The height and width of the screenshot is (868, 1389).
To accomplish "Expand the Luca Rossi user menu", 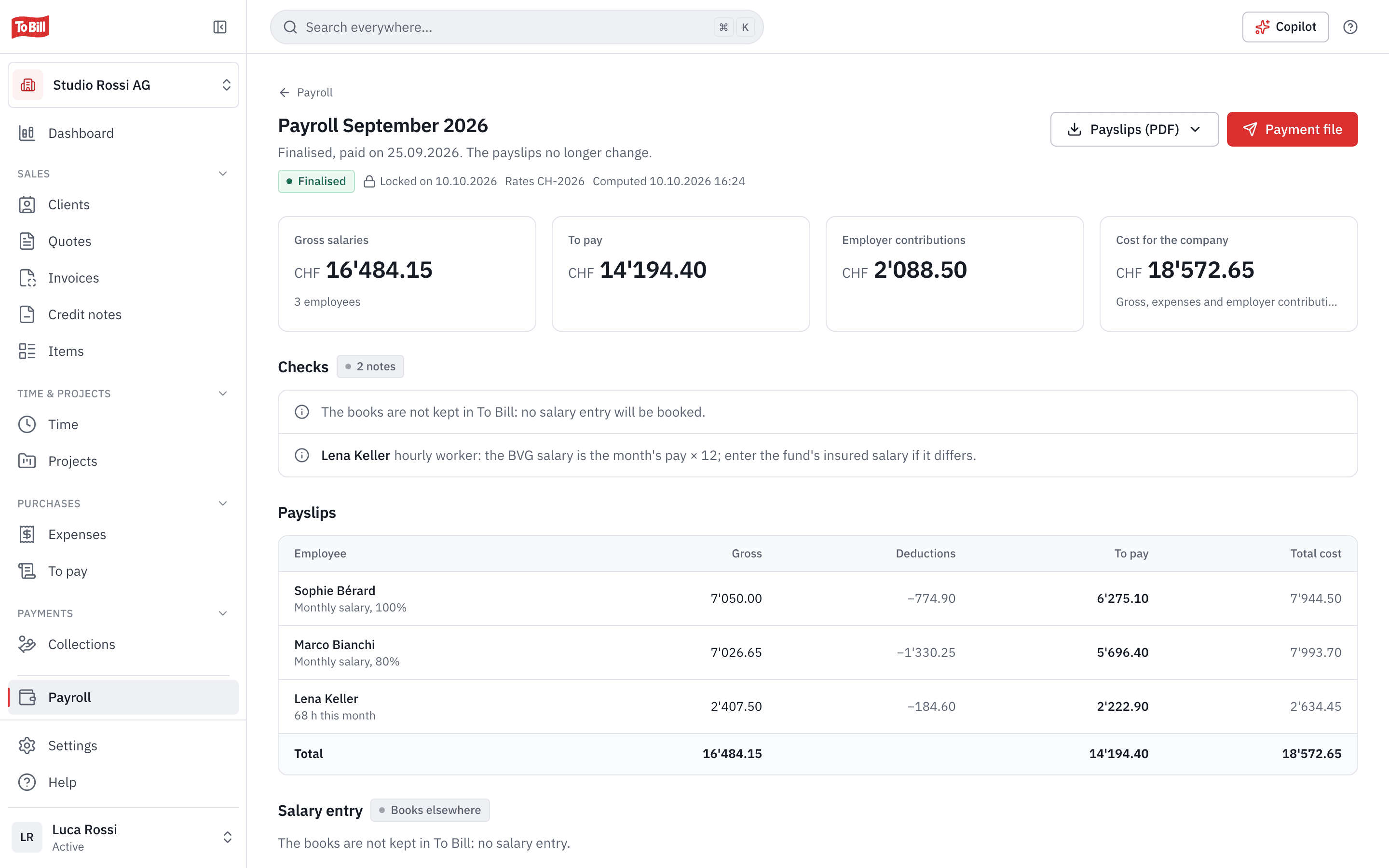I will click(123, 837).
